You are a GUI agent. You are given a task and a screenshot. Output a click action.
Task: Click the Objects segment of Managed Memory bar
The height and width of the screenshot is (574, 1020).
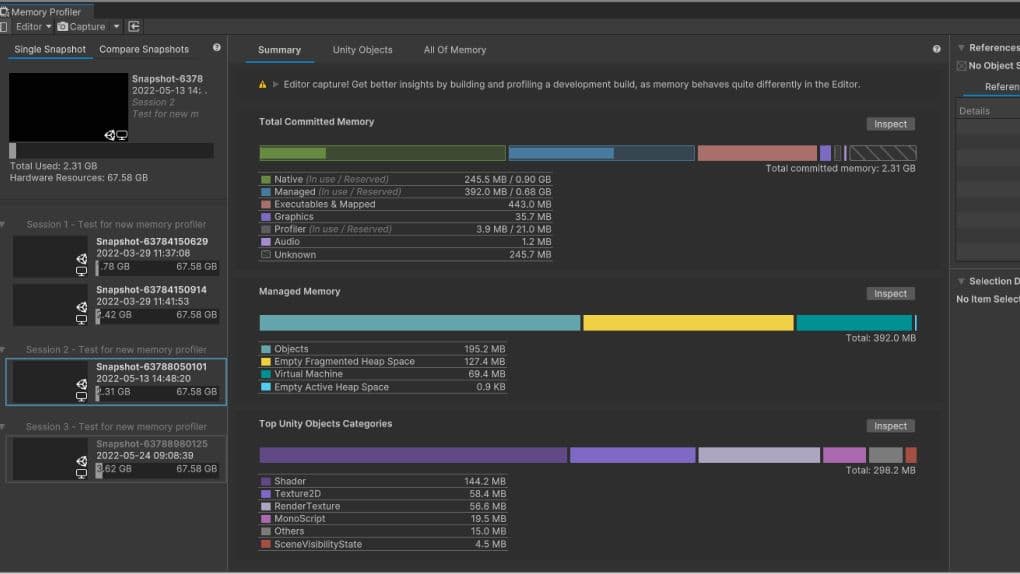click(x=420, y=323)
